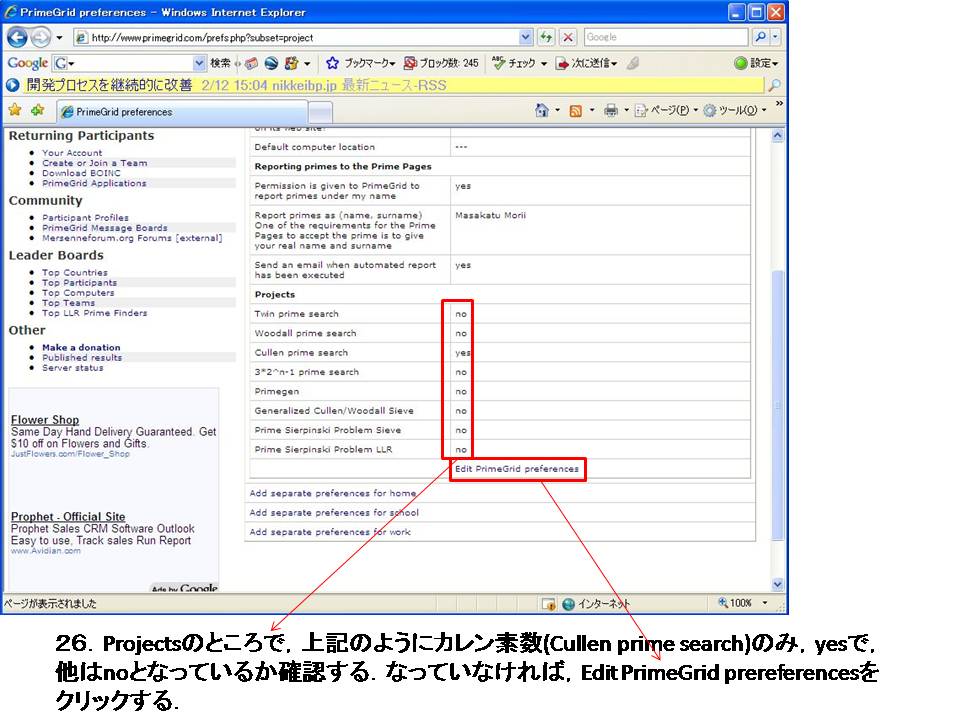Expand the Google toolbar search history dropdown
Viewport: 960px width, 720px height.
pos(199,63)
